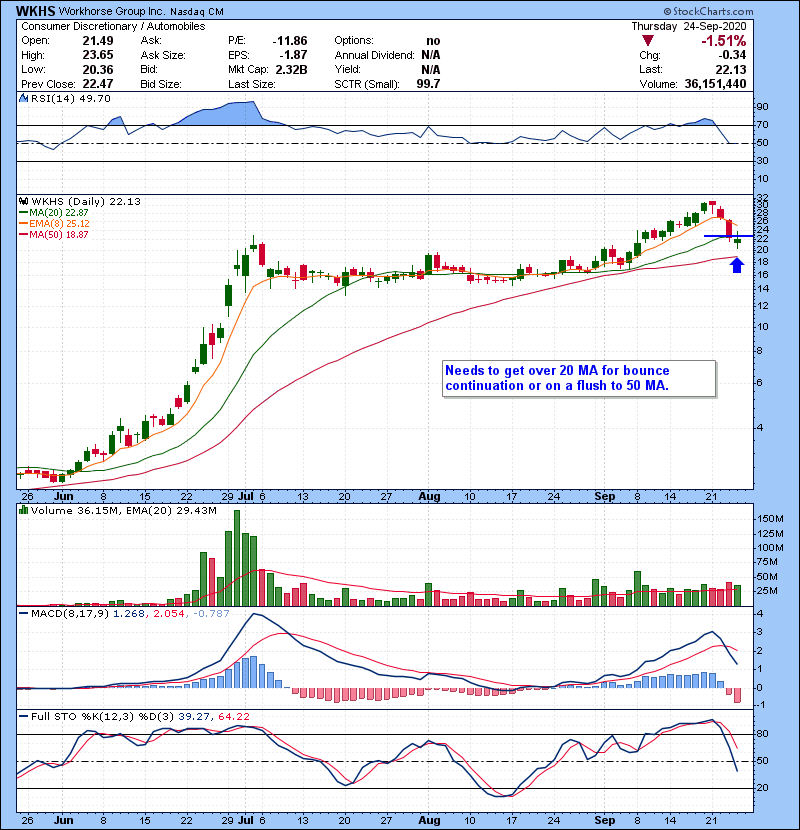
Task: Click the Mkt Cap value 2.32B
Action: [x=291, y=69]
